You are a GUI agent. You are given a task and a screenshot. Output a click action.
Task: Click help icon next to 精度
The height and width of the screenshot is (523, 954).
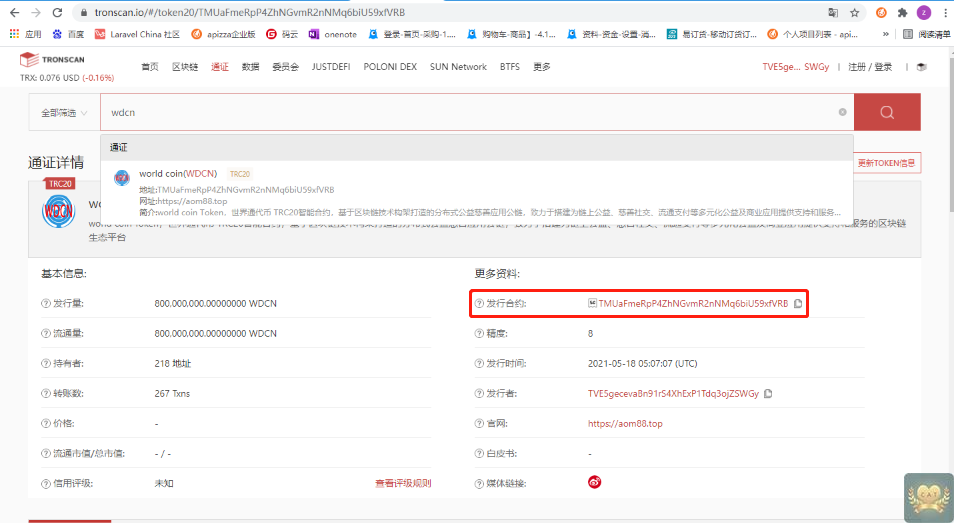[479, 333]
